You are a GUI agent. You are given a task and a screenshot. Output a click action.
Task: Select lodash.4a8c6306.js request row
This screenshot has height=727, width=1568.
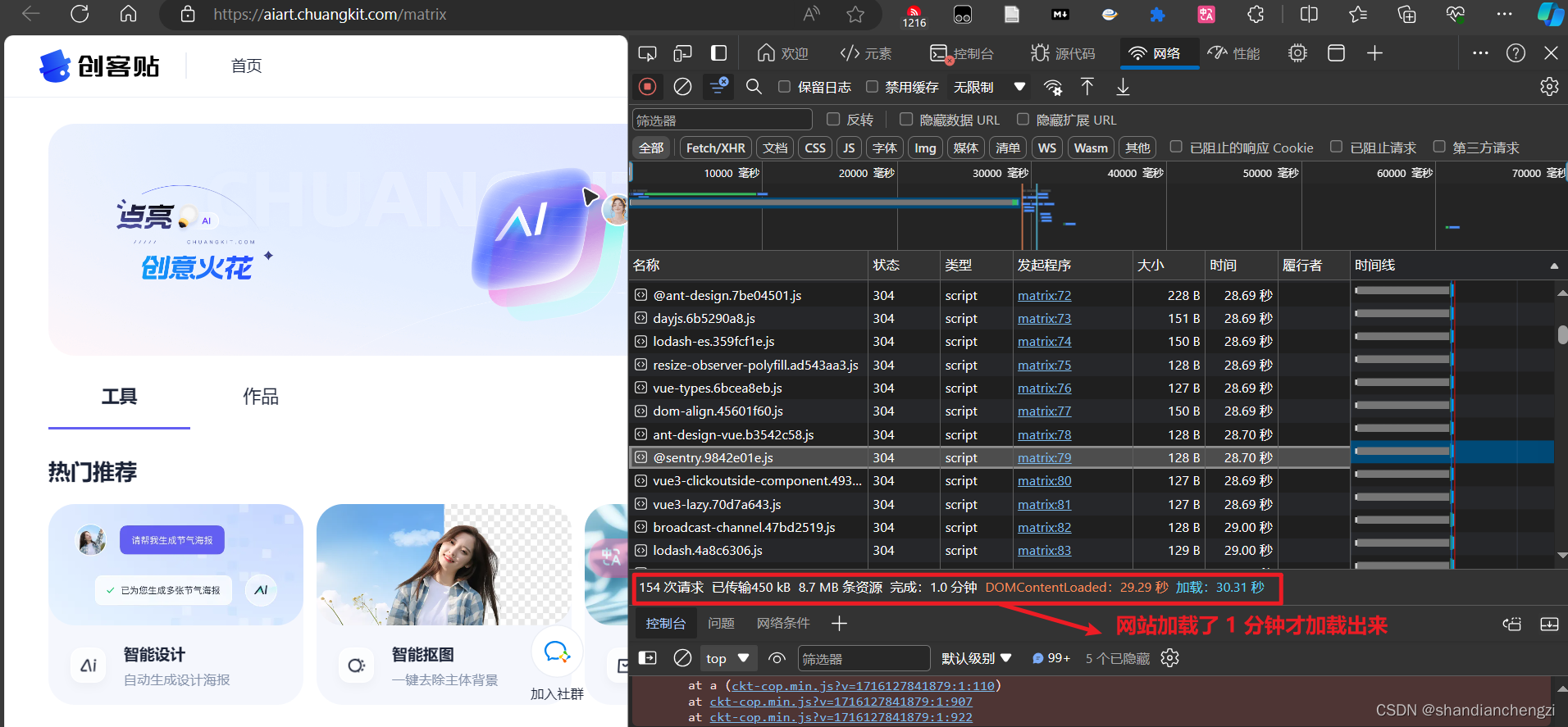coord(990,551)
